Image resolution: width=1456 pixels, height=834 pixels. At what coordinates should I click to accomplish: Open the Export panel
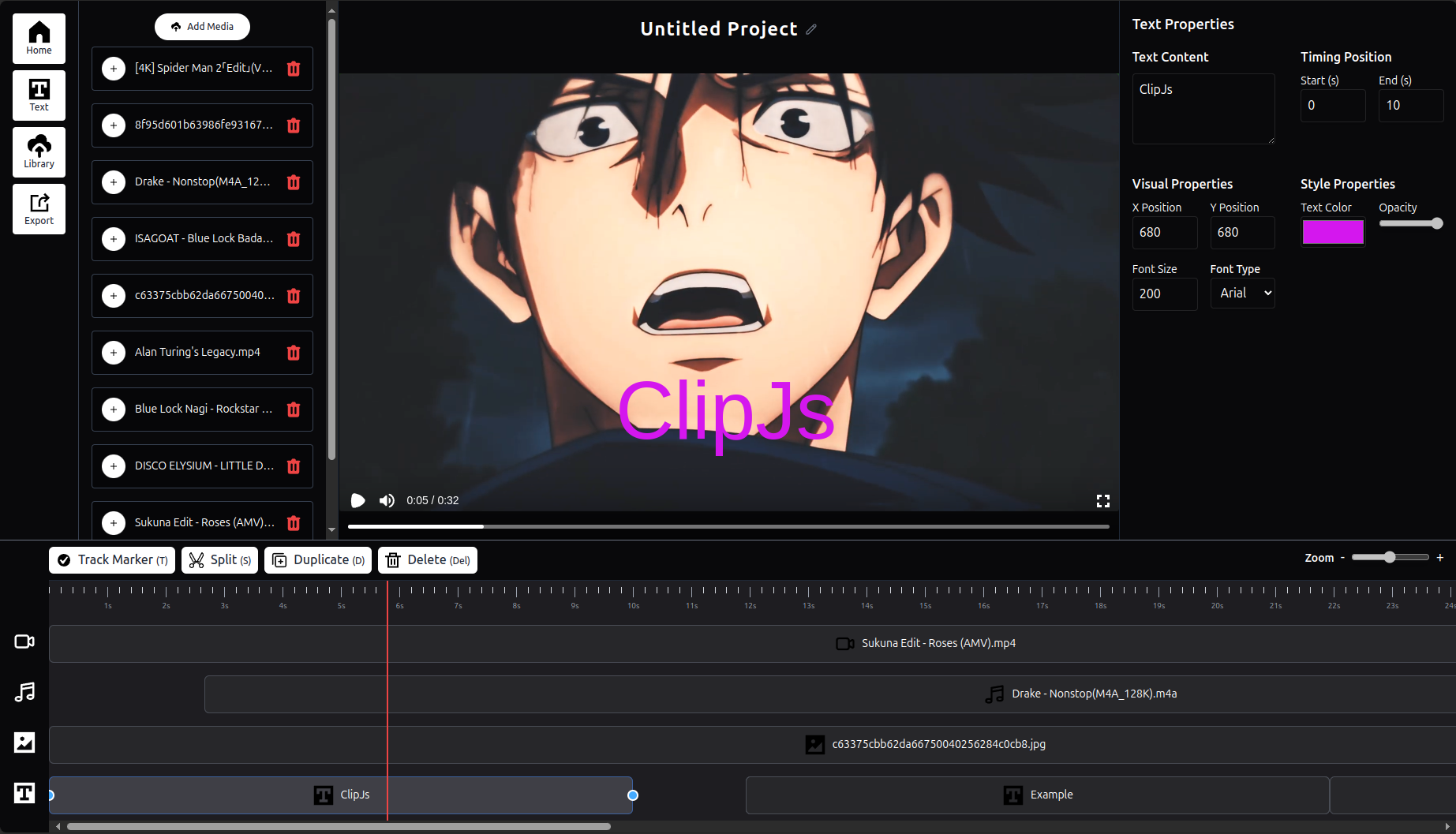click(39, 209)
